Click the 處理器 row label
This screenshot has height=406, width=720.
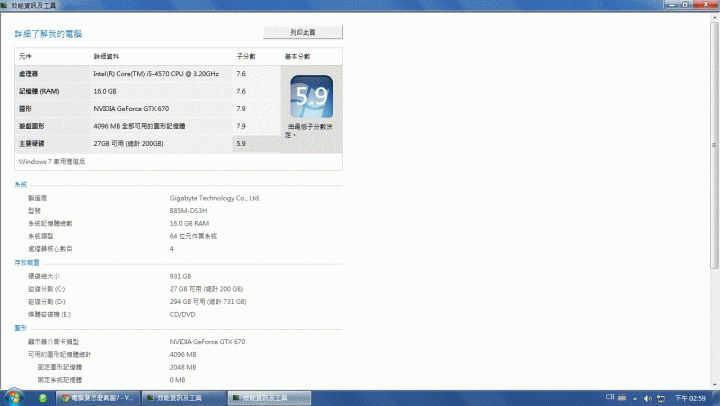[x=28, y=73]
